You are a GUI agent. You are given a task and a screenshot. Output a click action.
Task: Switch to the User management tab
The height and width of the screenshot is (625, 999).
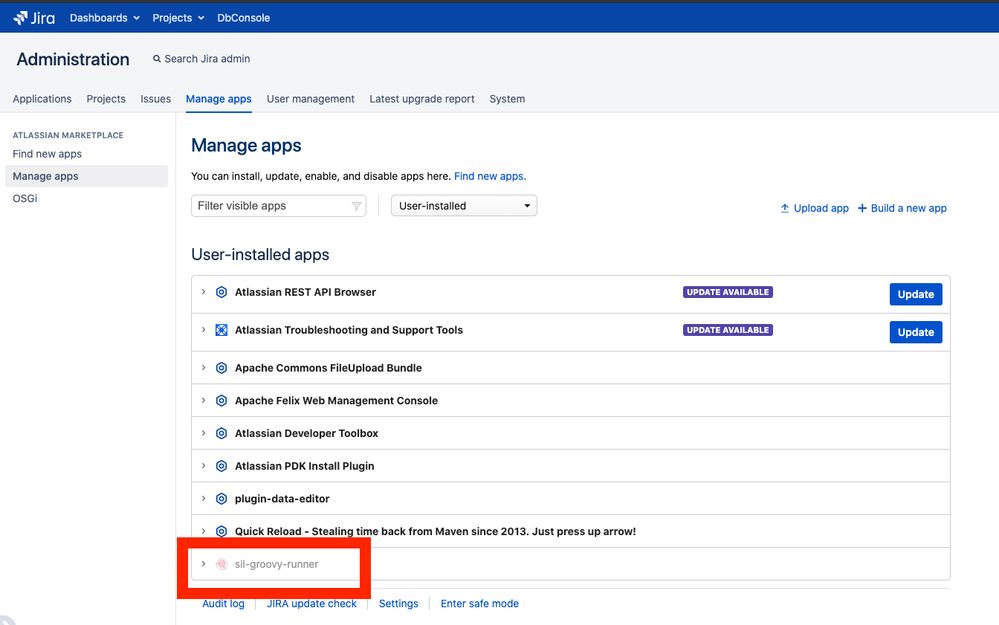click(310, 99)
